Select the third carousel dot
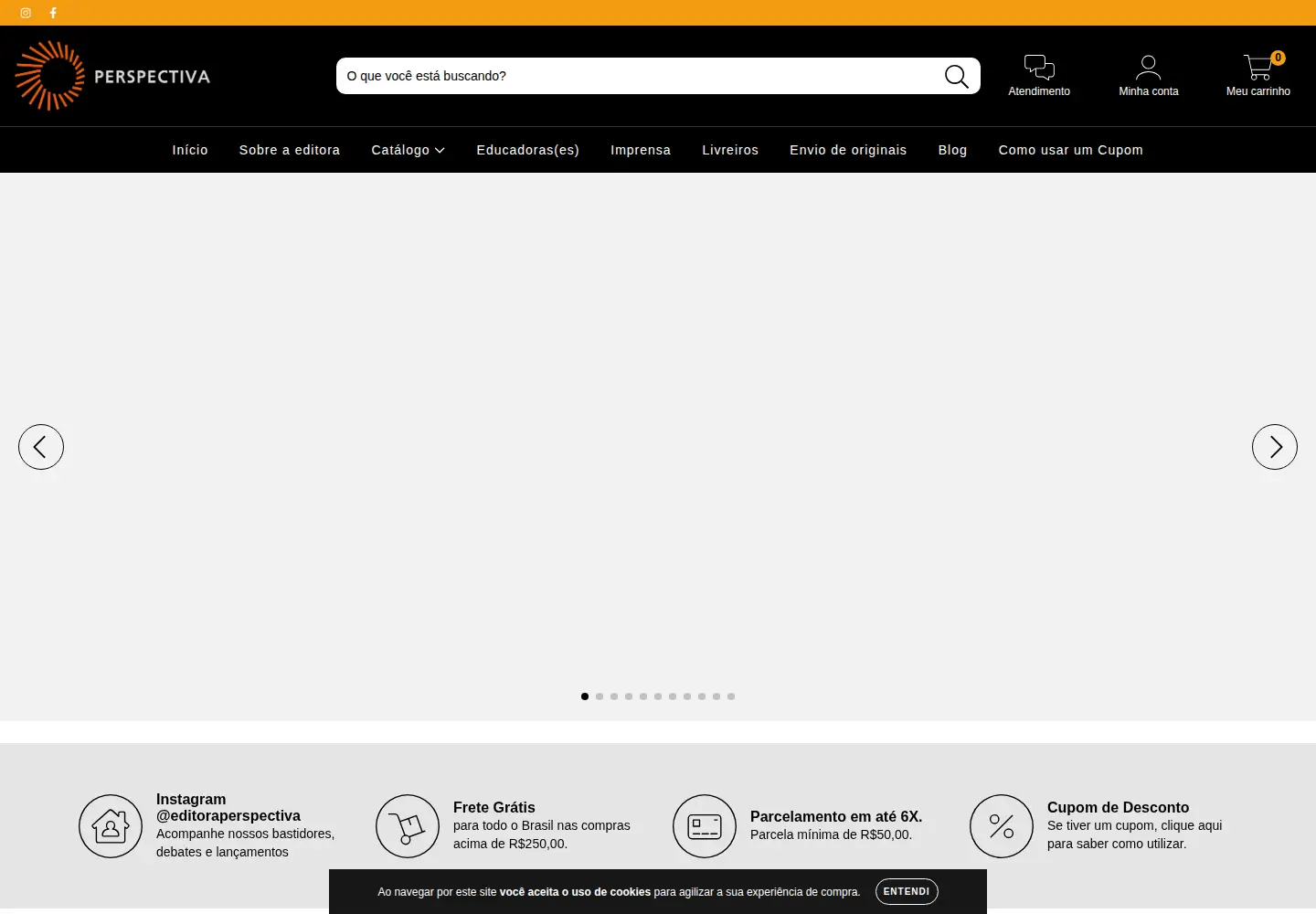 point(614,696)
